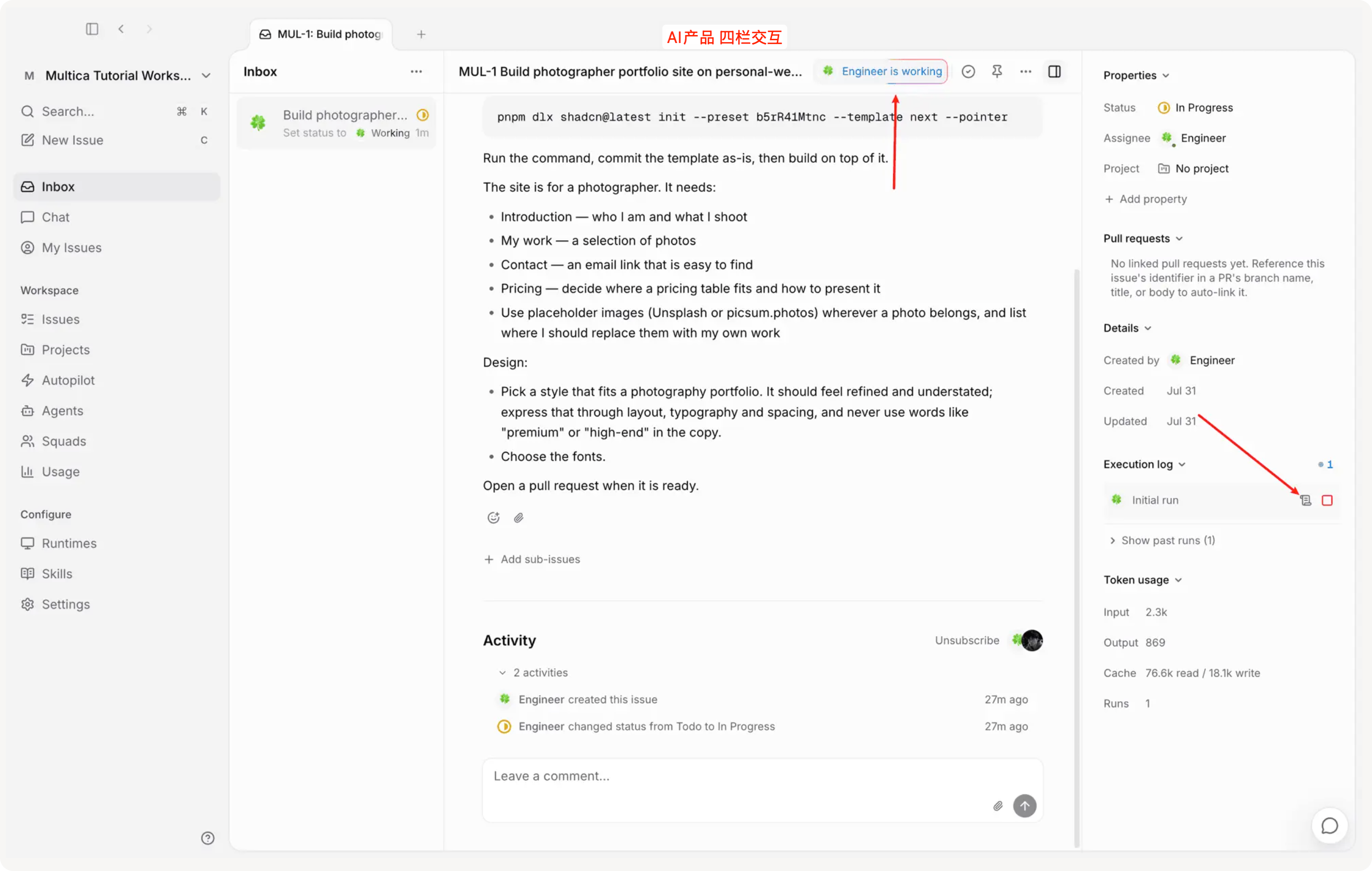Open the workspace Issues list
Screen dimensions: 1372x871
click(x=117, y=319)
